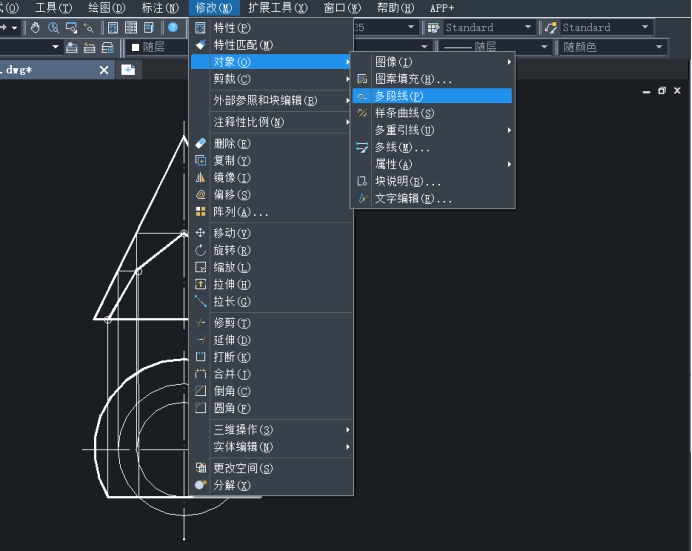The image size is (692, 551).
Task: Open the 绘图 menu in menu bar
Action: [x=106, y=7]
